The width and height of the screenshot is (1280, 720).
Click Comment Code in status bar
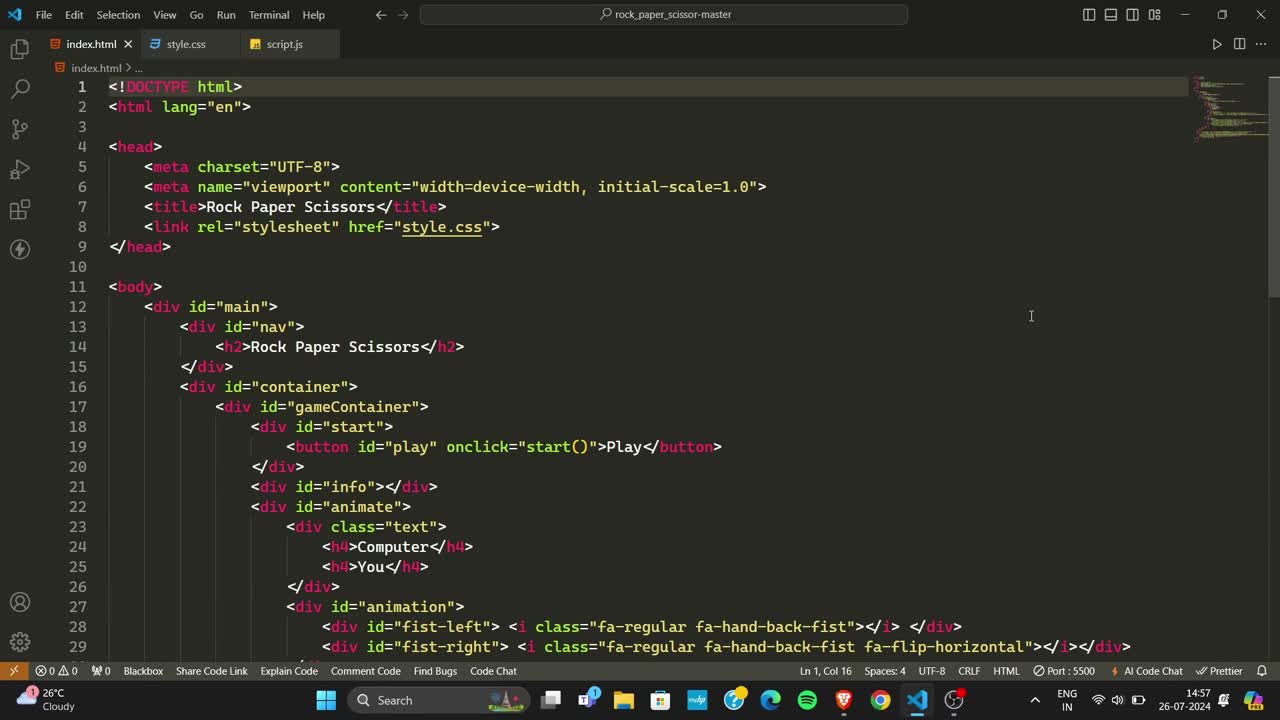point(366,671)
